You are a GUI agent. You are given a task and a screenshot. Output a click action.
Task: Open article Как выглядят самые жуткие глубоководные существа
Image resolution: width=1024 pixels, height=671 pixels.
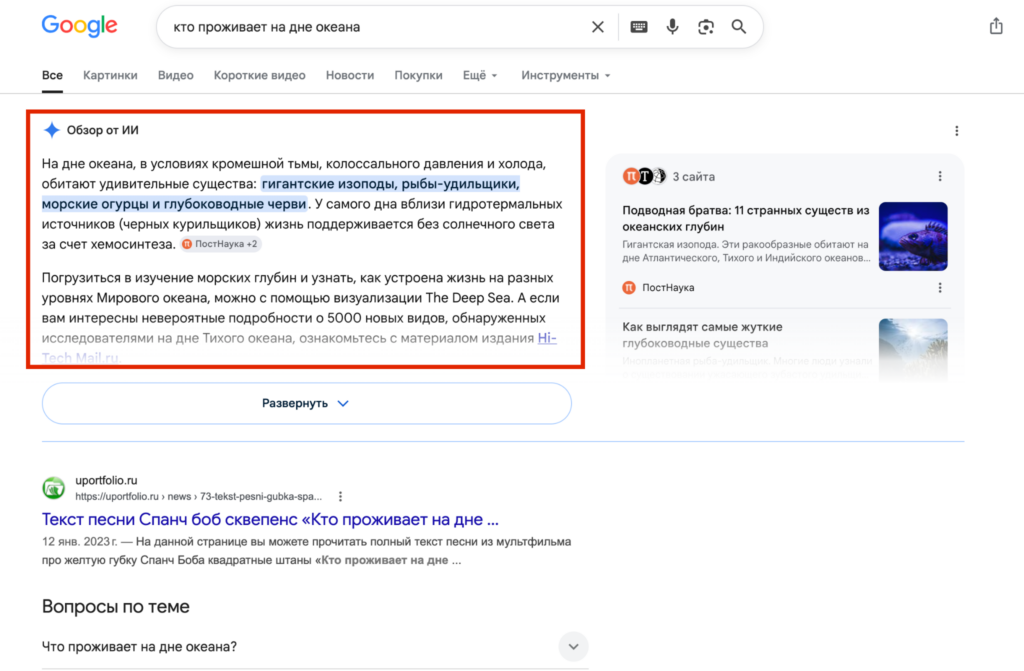pos(702,335)
